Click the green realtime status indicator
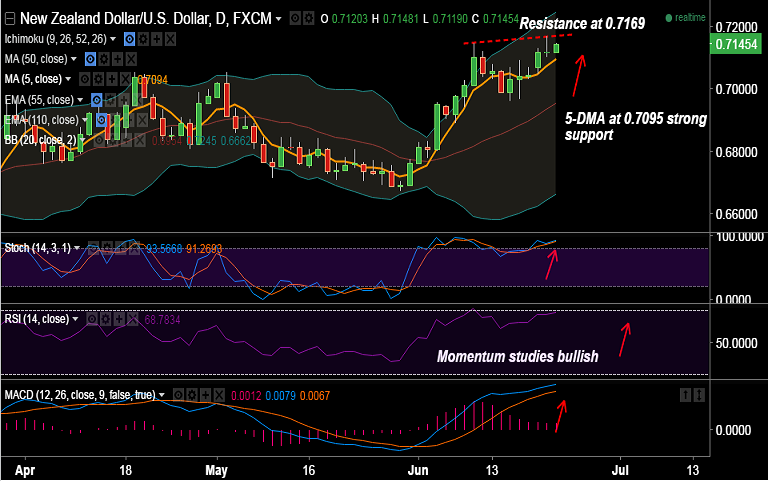 (686, 18)
